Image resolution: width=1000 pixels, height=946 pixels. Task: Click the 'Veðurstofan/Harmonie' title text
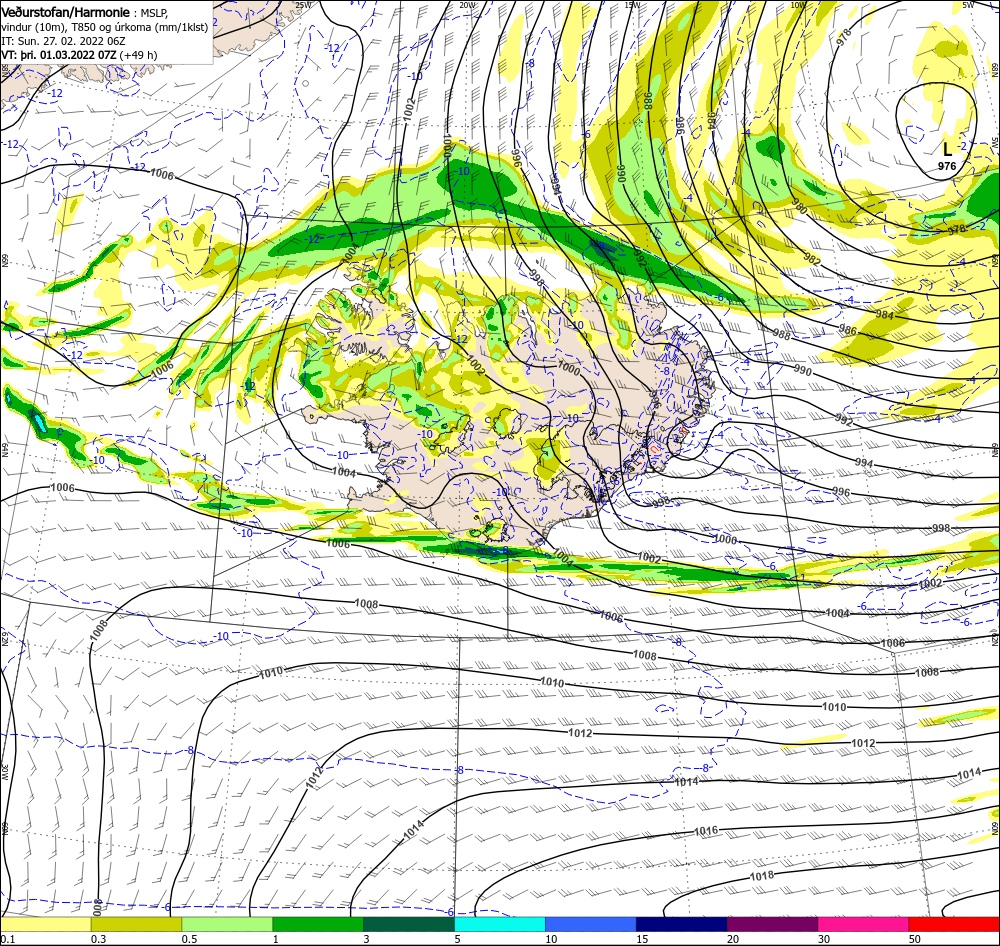click(66, 13)
